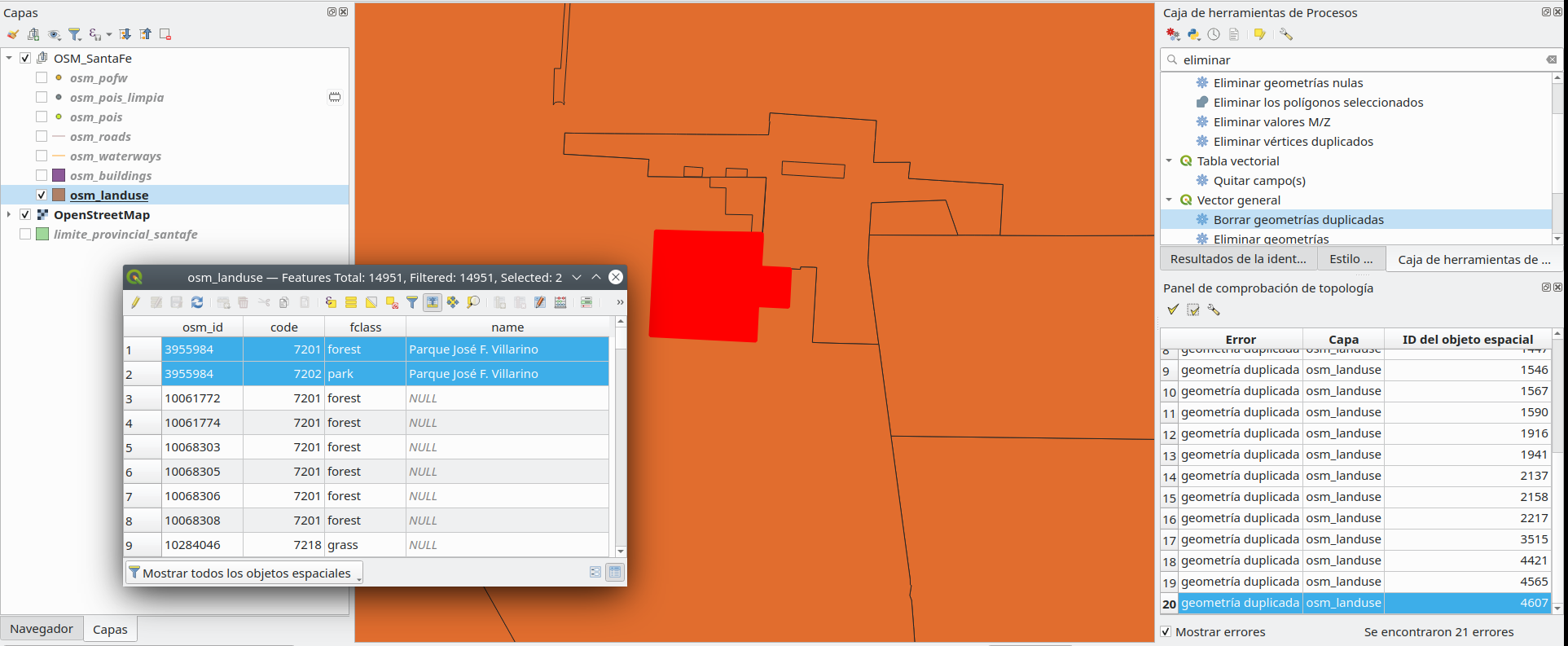Open Mostrar todos los objetos espaciales dropdown
This screenshot has width=1568, height=646.
pyautogui.click(x=244, y=573)
